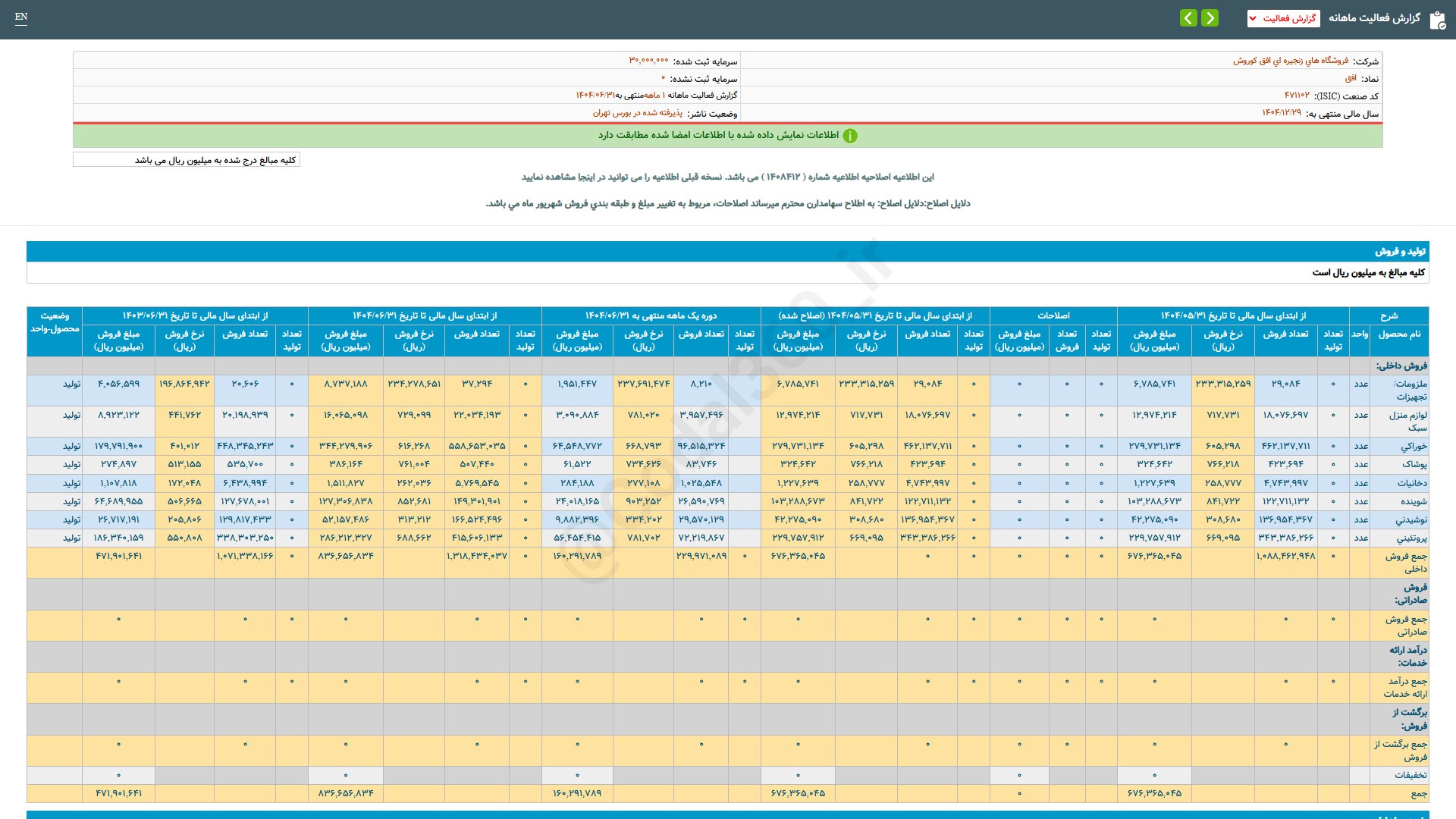Open previous notice via اینجا link
This screenshot has width=1456, height=819.
click(x=587, y=177)
